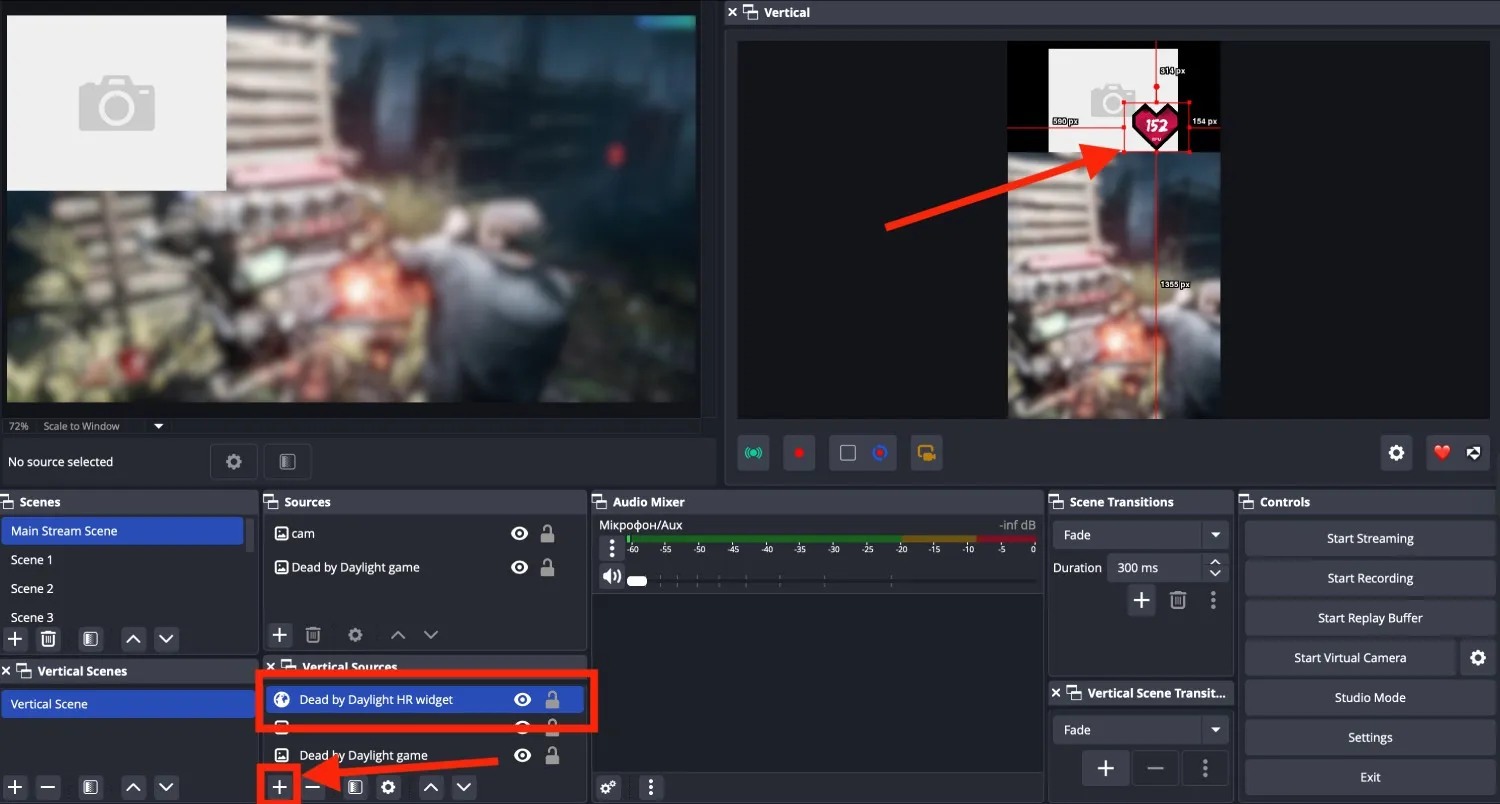Delete selected scene with Scenes trash icon
Image resolution: width=1500 pixels, height=804 pixels.
point(48,638)
